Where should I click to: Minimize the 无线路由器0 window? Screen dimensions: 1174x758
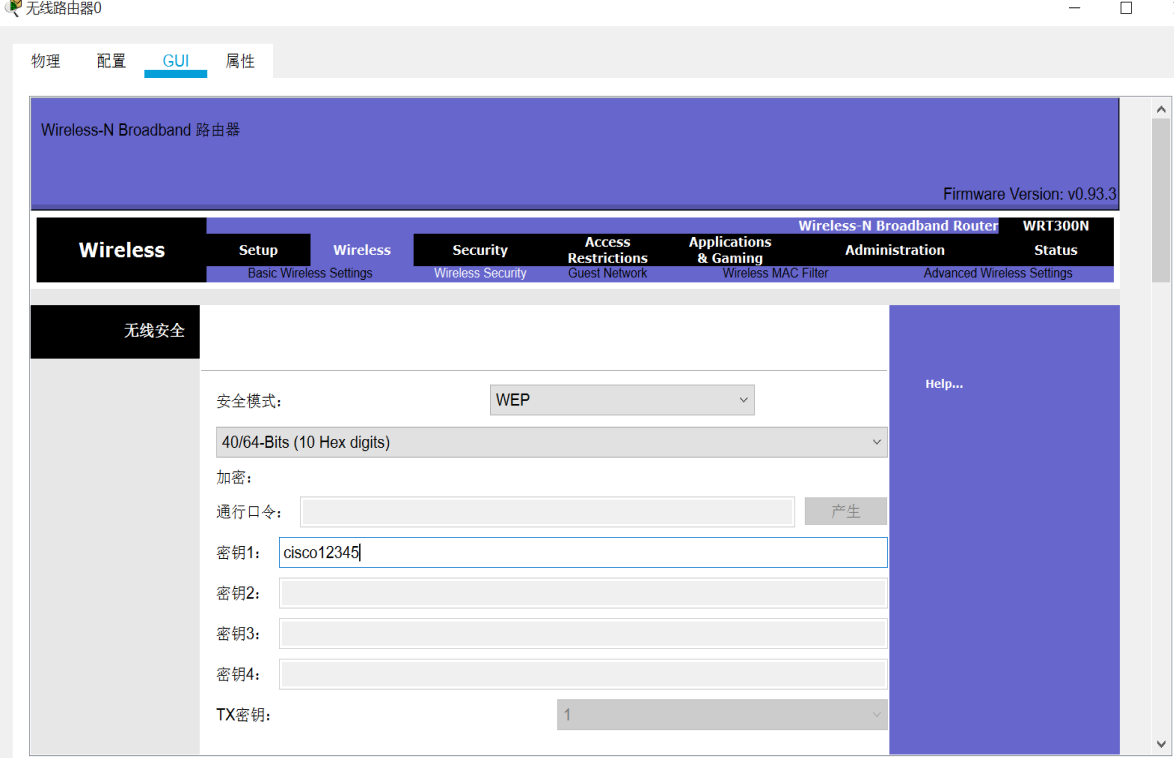(x=1074, y=8)
